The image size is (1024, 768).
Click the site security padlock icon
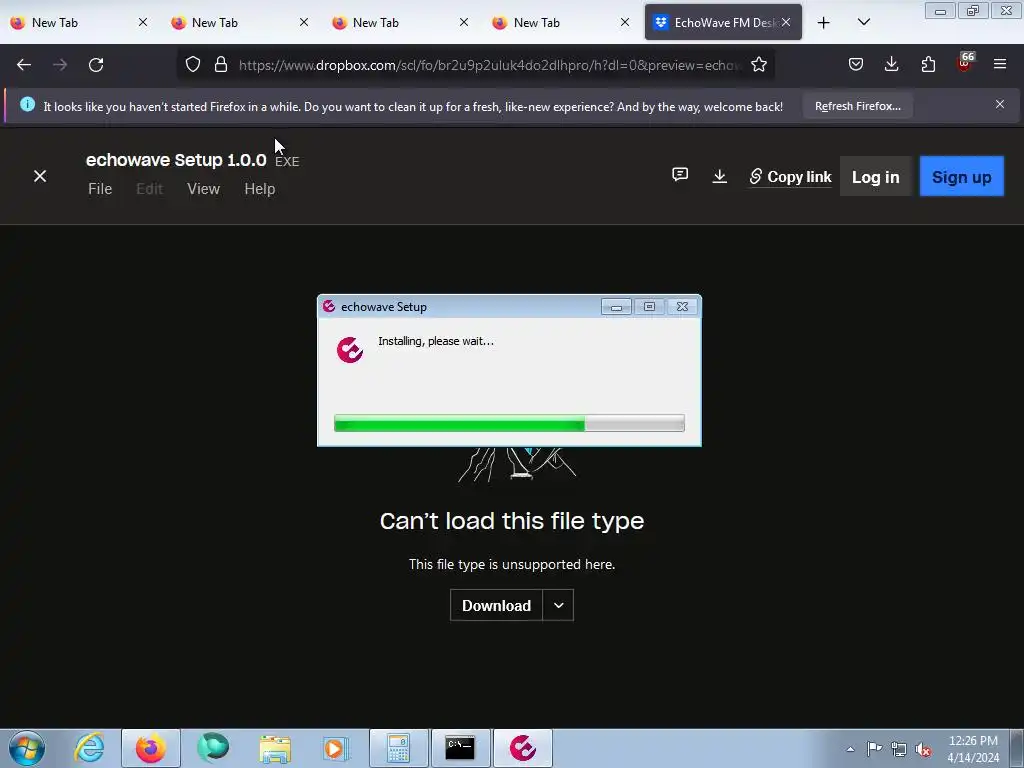pyautogui.click(x=221, y=65)
